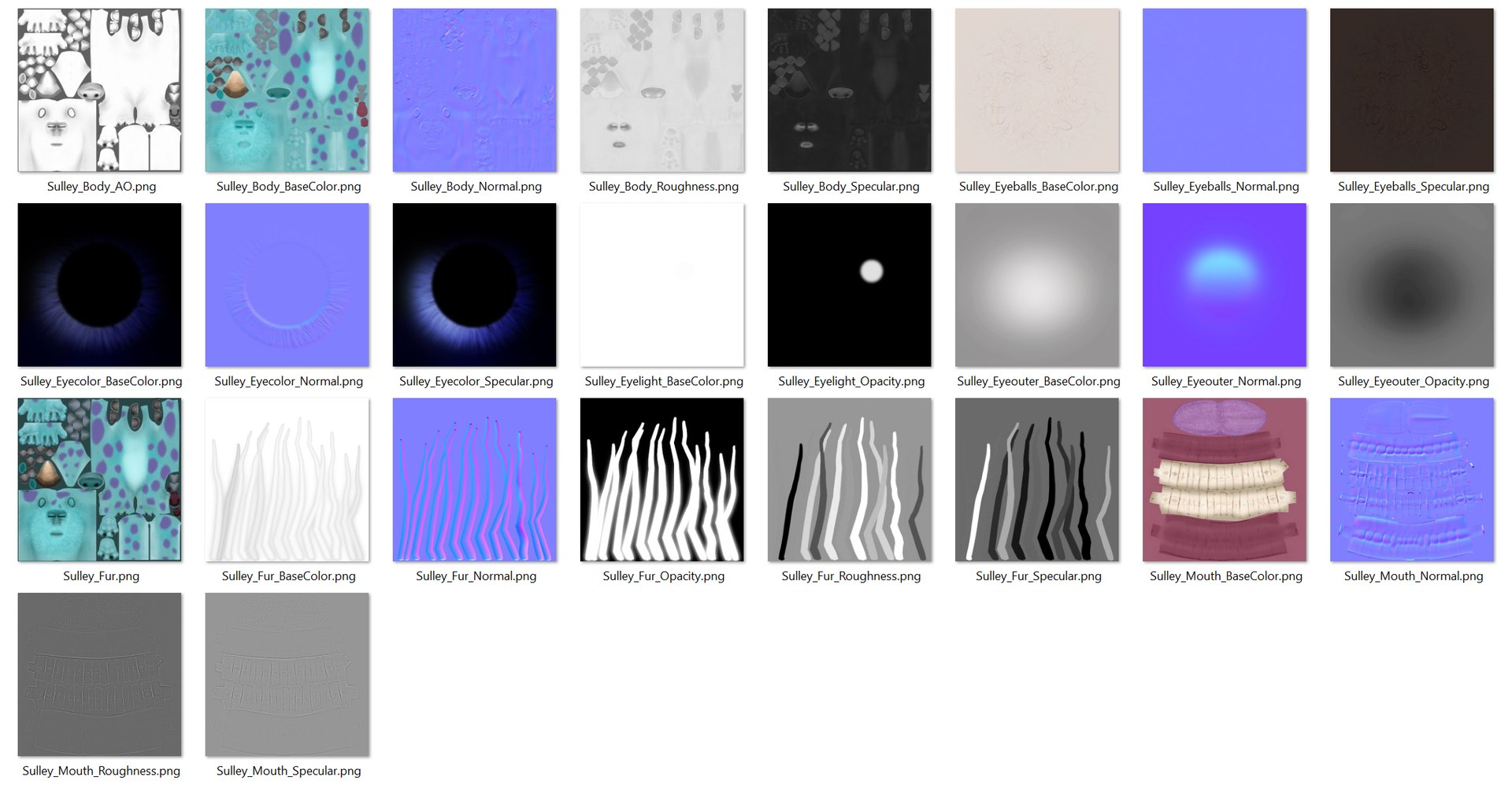The image size is (1512, 792).
Task: Open the Sulley_Eyecolor_BaseColor.png iris thumbnail
Action: [x=100, y=285]
